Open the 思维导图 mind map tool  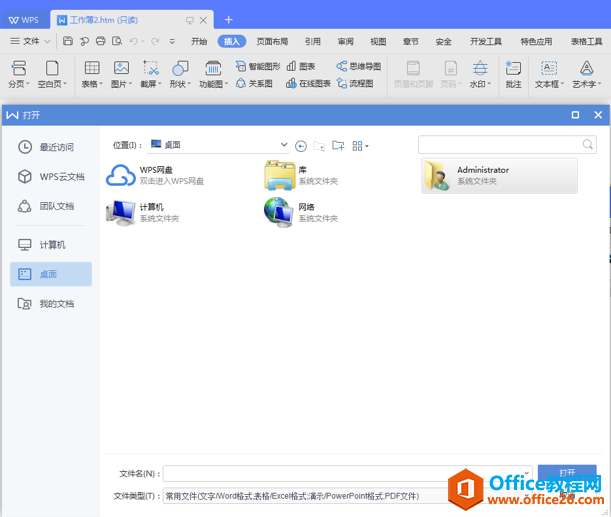pos(358,66)
